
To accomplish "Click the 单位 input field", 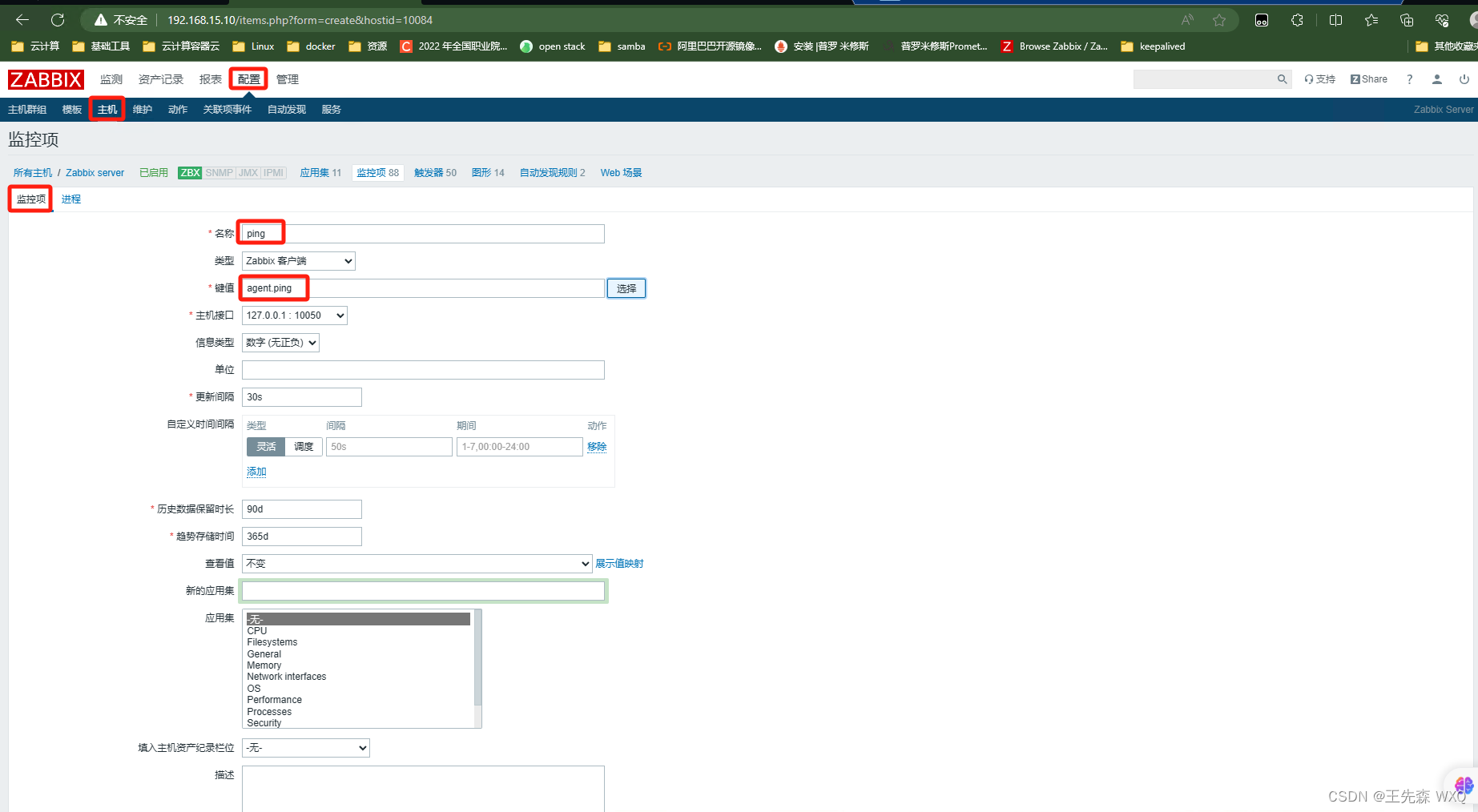I will (423, 370).
